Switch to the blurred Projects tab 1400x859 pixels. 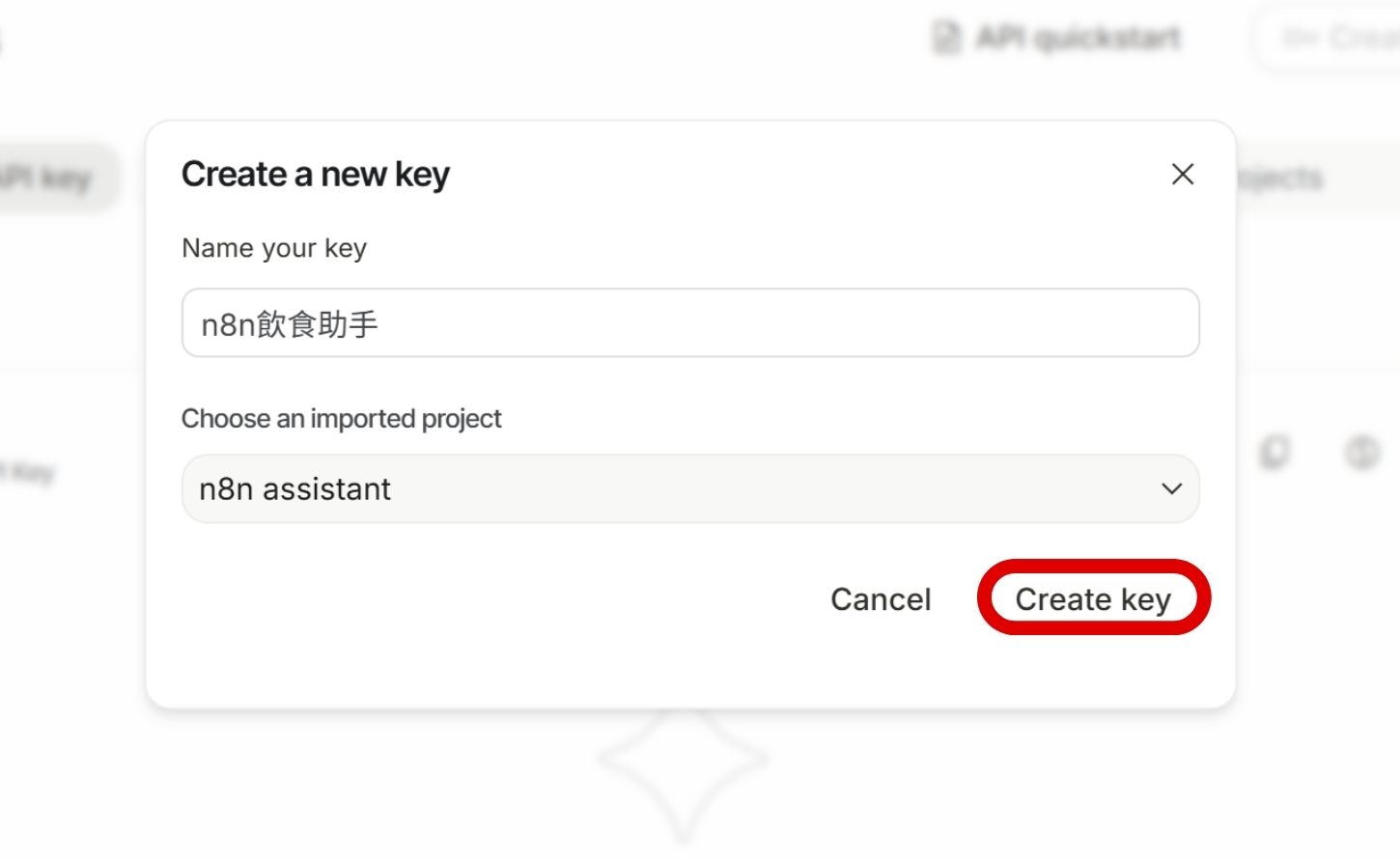click(1282, 179)
